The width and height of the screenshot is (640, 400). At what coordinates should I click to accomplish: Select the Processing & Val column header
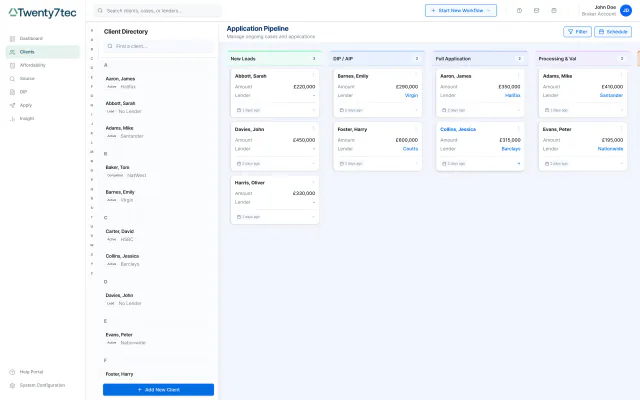point(583,59)
